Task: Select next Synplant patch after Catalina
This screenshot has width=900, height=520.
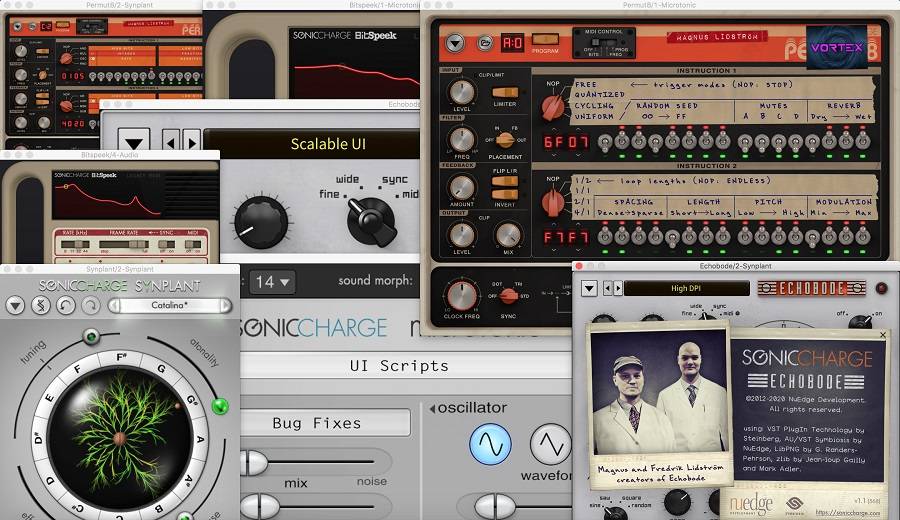Action: click(226, 305)
